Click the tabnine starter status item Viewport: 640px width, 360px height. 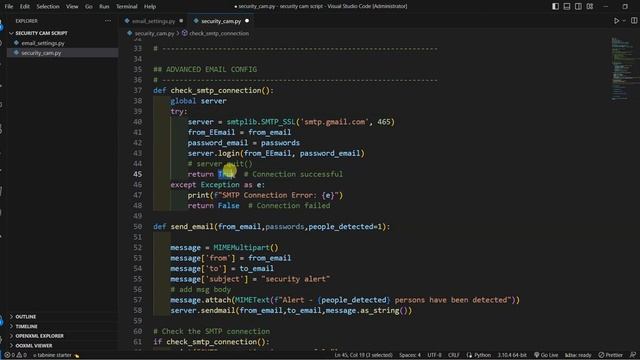pos(55,355)
